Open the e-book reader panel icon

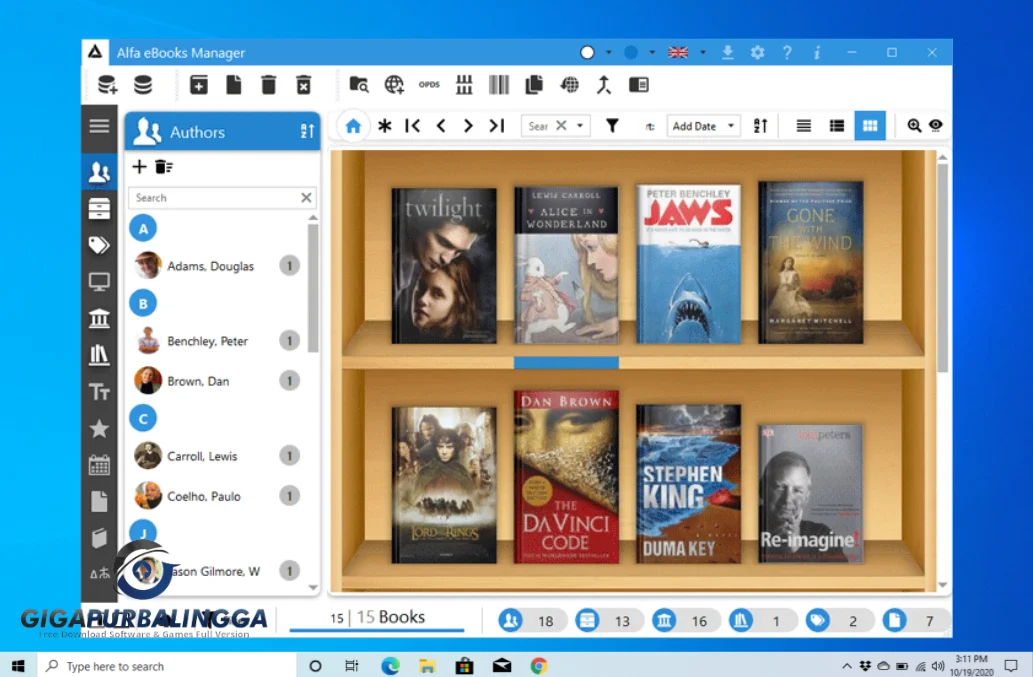(639, 84)
